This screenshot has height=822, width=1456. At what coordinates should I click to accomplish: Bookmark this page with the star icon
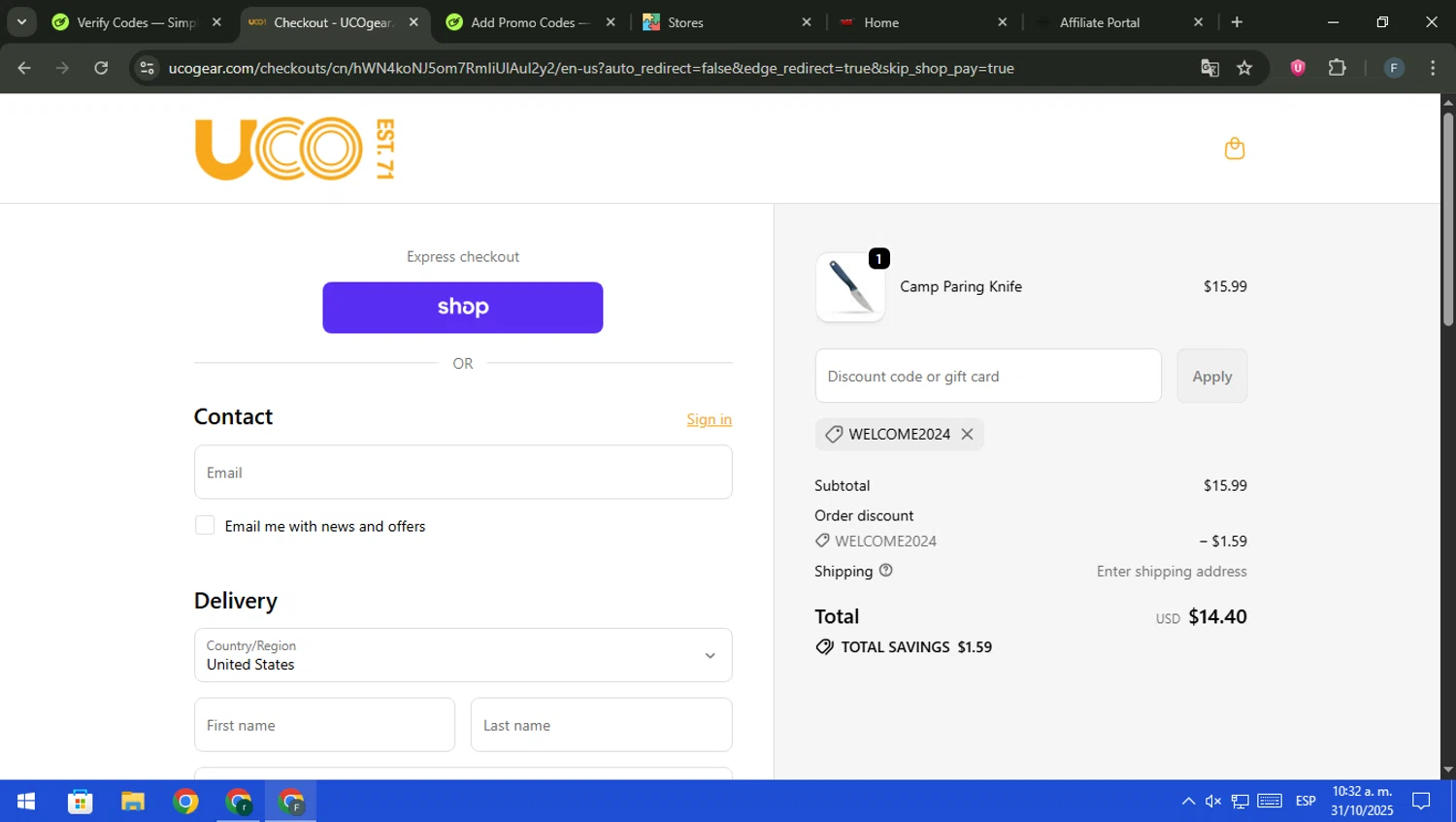pyautogui.click(x=1244, y=68)
